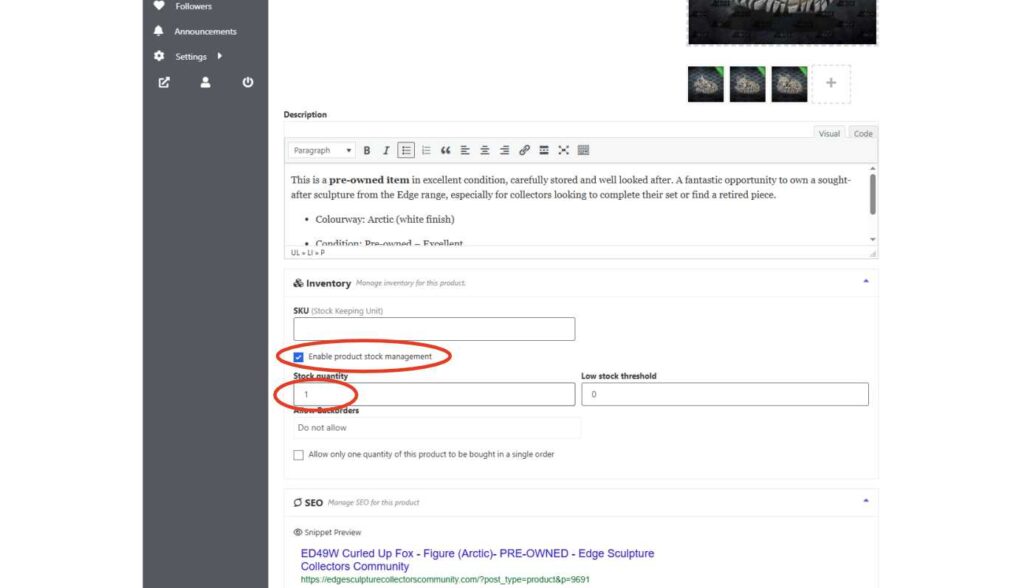The width and height of the screenshot is (1024, 588).
Task: Toggle the bulleted list button
Action: click(x=406, y=151)
